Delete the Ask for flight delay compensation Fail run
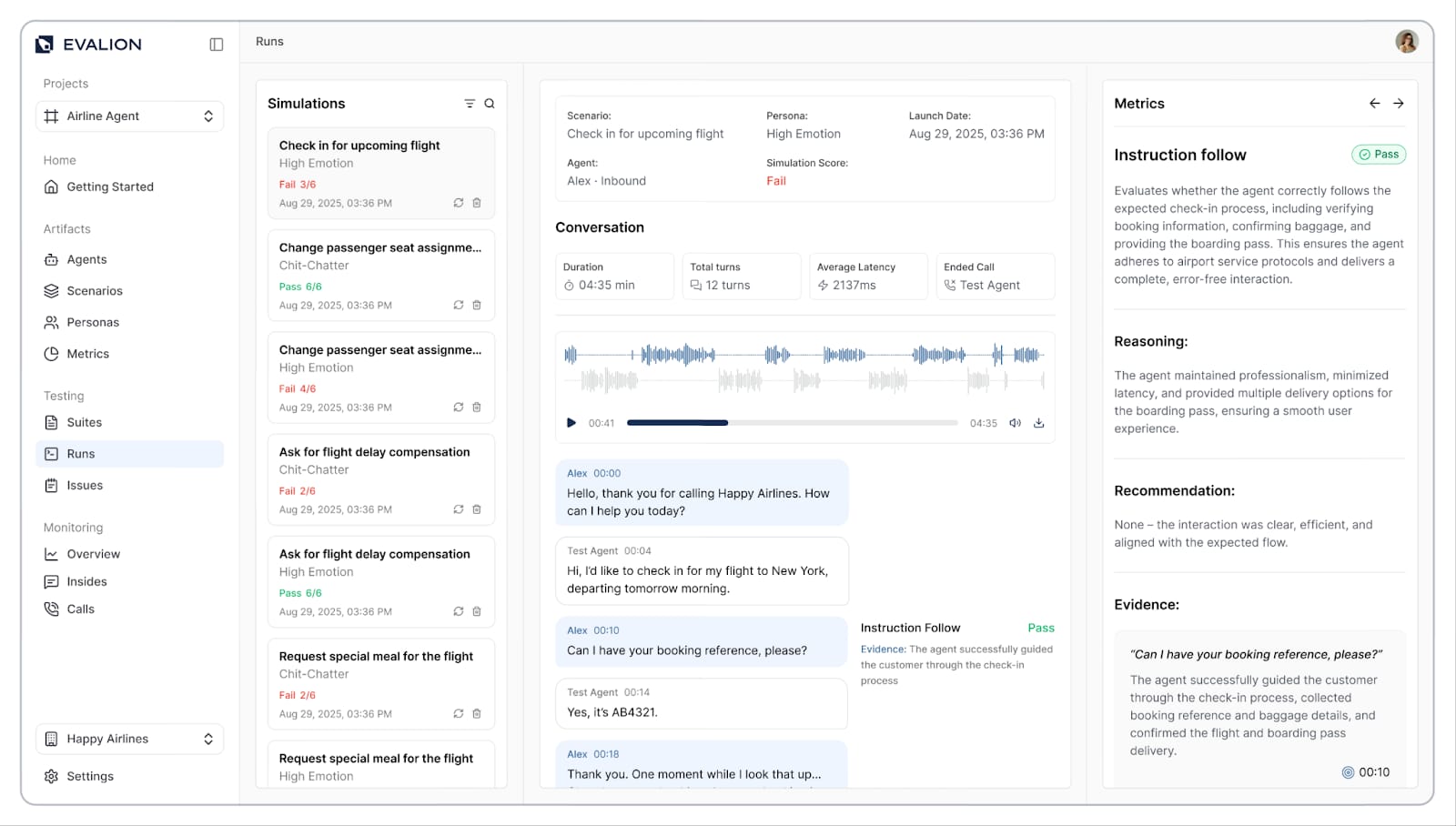 click(477, 509)
